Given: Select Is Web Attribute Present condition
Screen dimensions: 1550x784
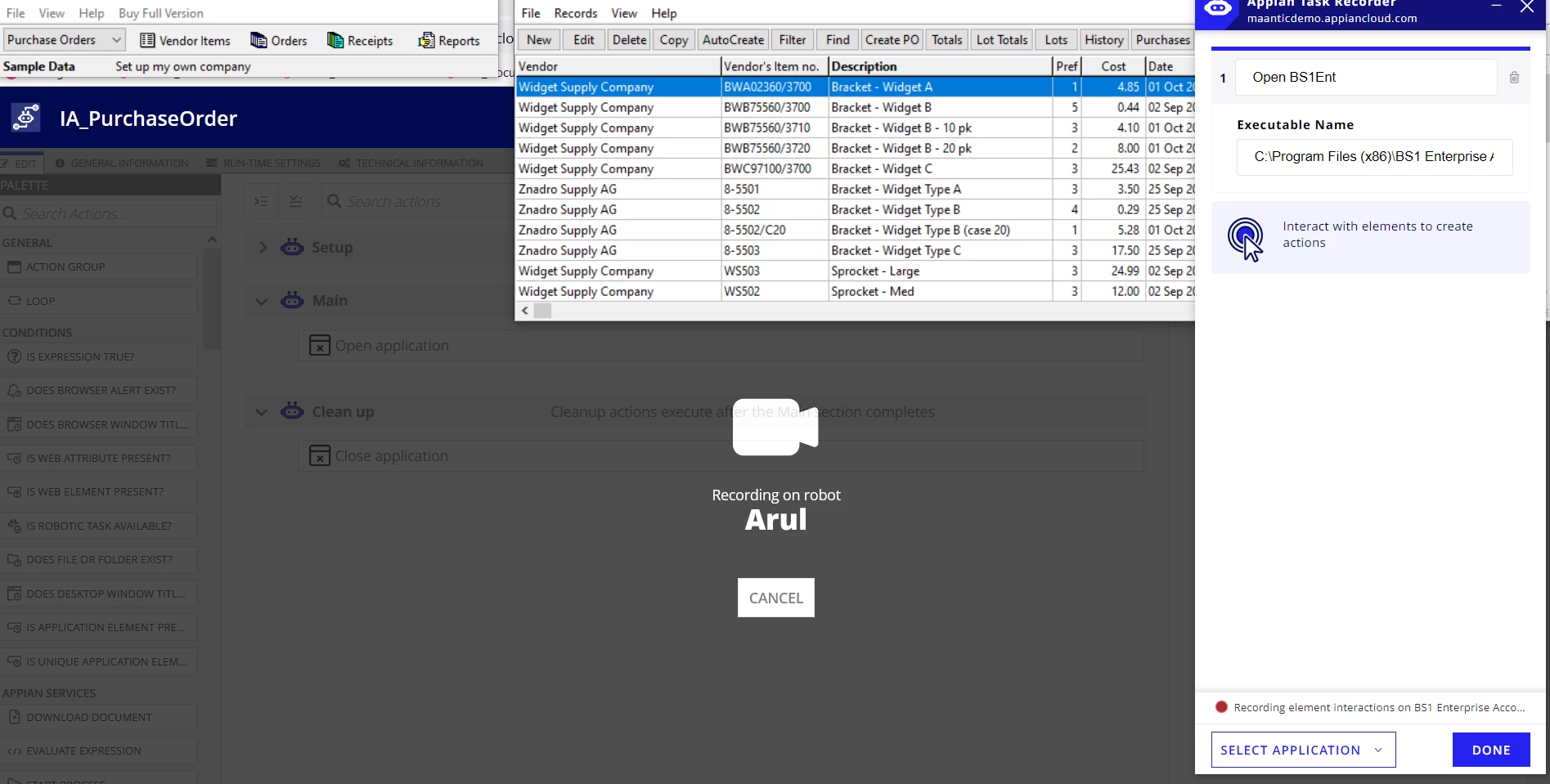Looking at the screenshot, I should (x=98, y=458).
